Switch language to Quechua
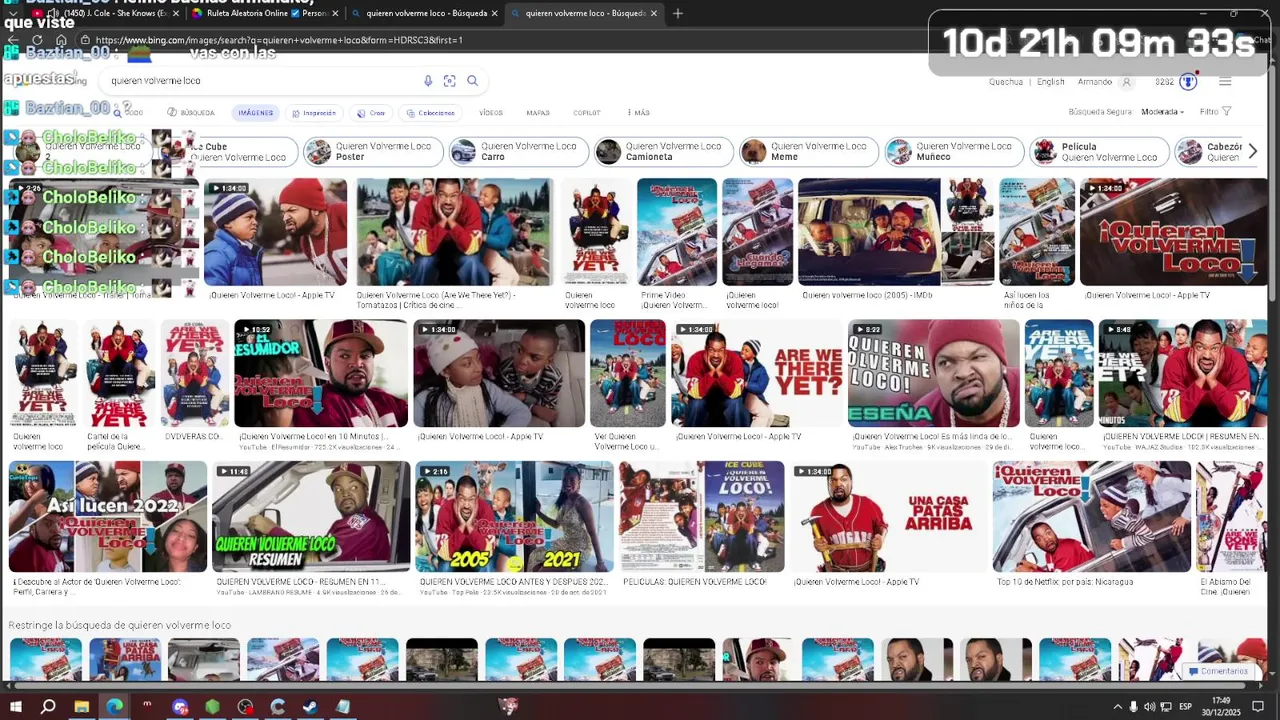Screen dimensions: 1280x720 tap(1006, 82)
